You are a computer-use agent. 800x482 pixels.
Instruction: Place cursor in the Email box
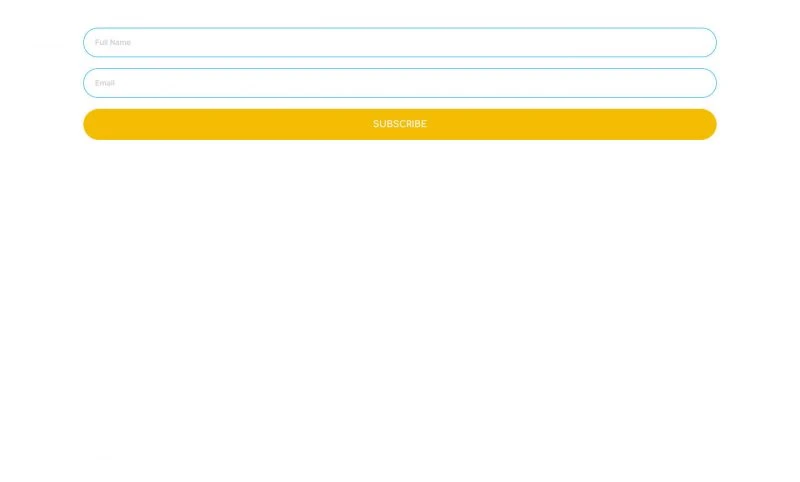point(399,83)
